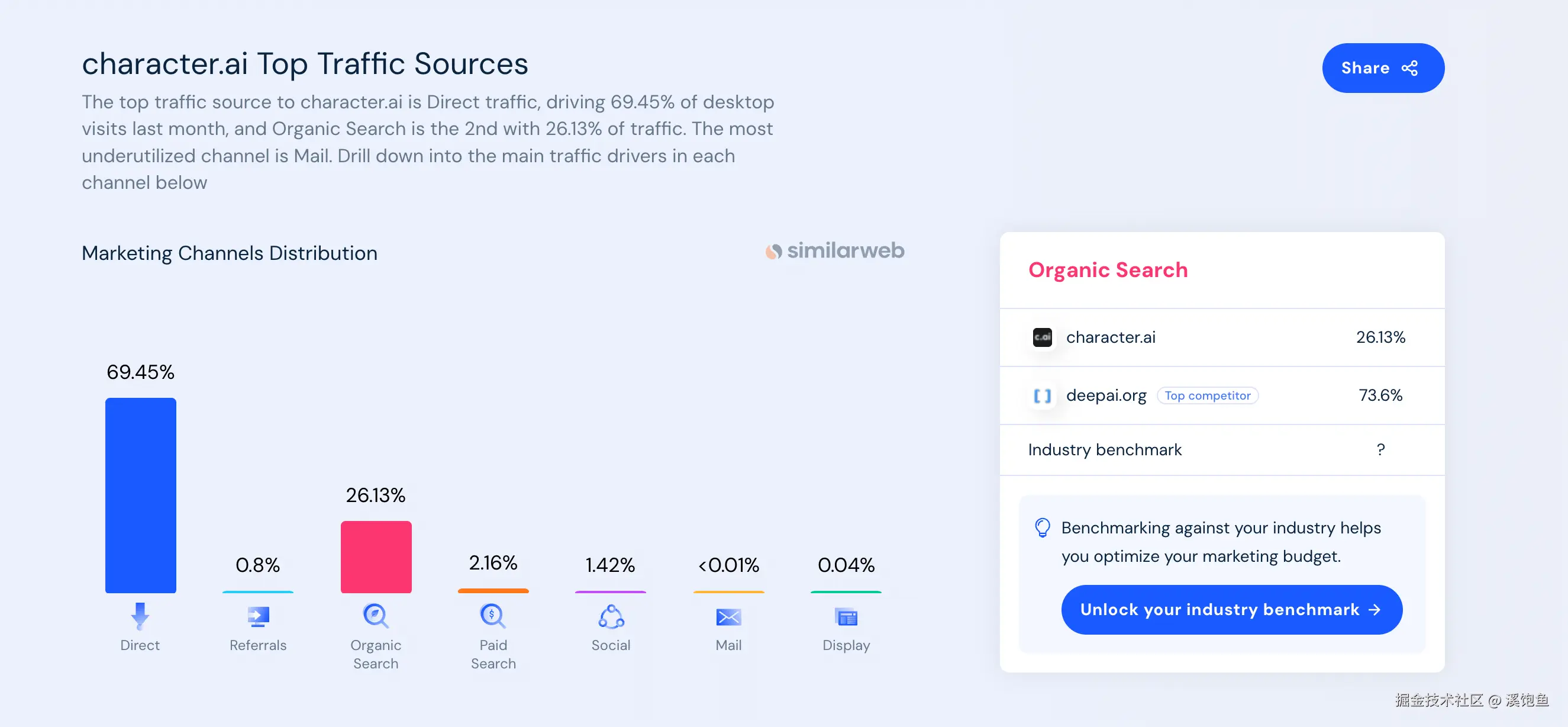Click the Referrals channel icon
Screen dimensions: 1568x727
pyautogui.click(x=258, y=616)
